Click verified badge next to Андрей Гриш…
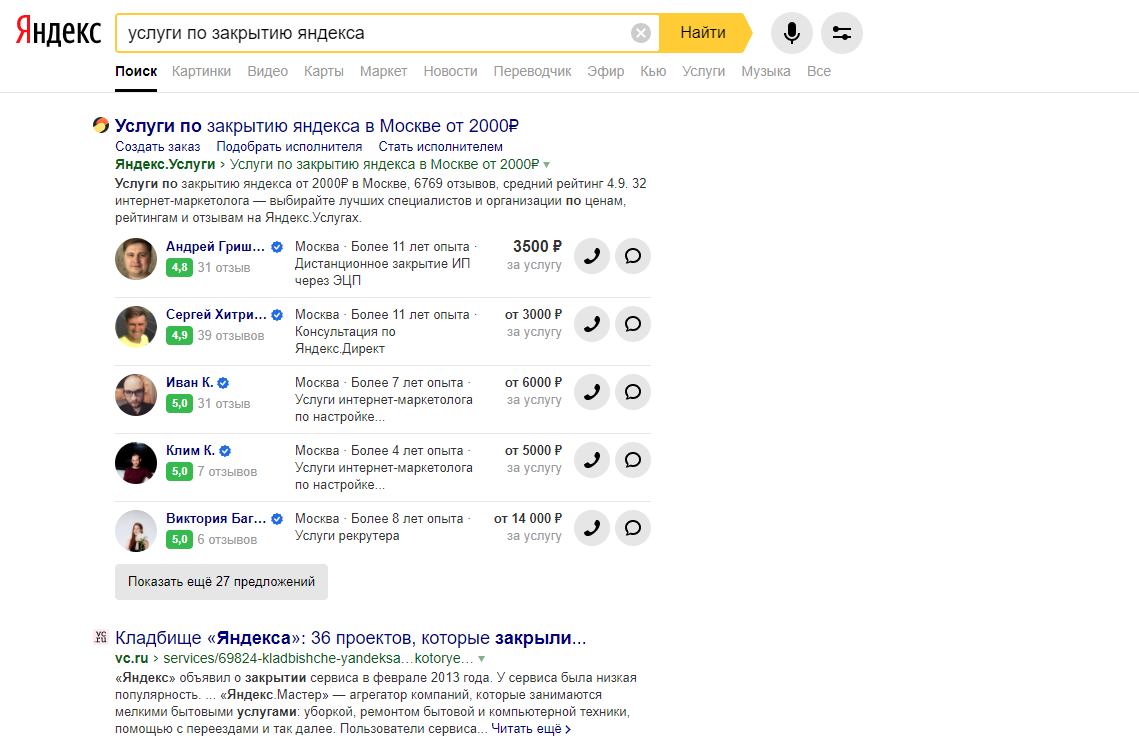Image resolution: width=1139 pixels, height=752 pixels. click(277, 247)
